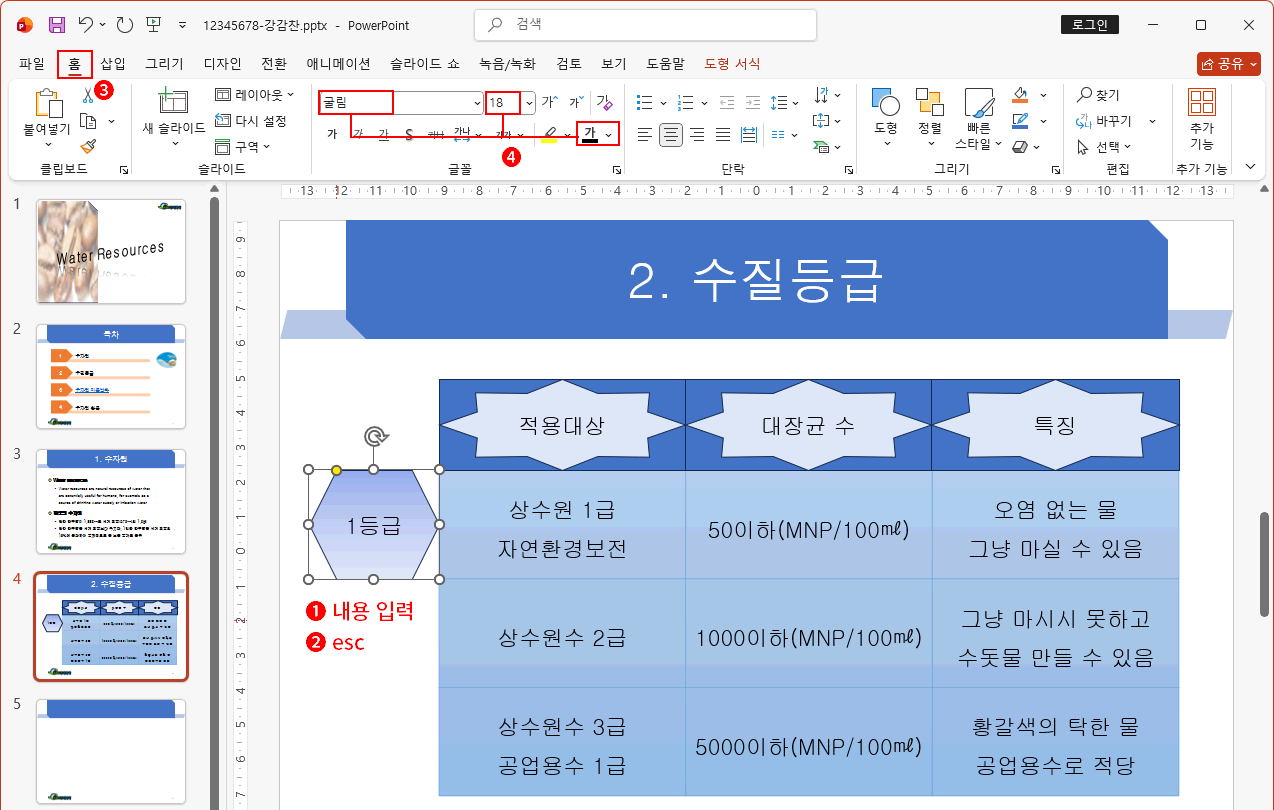Open the 빠른 스타일 quick styles gallery
This screenshot has width=1274, height=810.
[x=978, y=120]
